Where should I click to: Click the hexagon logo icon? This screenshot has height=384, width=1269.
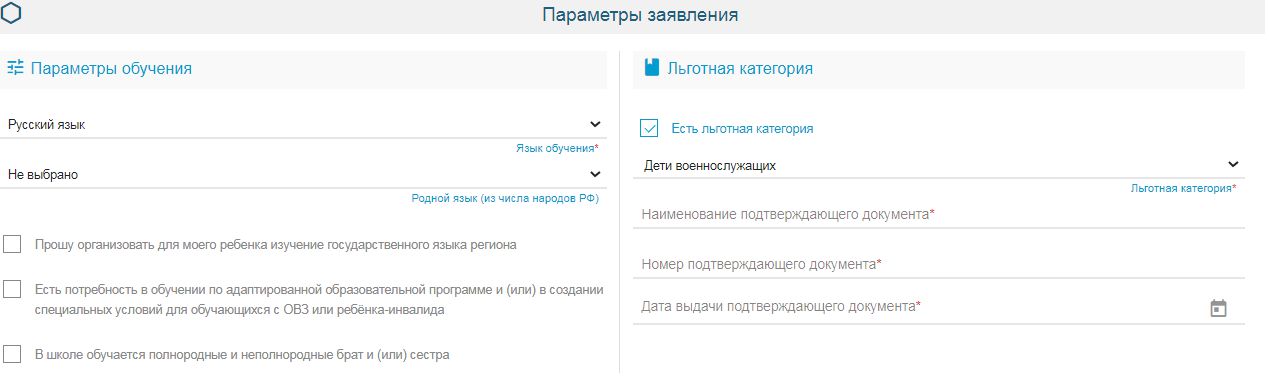13,13
